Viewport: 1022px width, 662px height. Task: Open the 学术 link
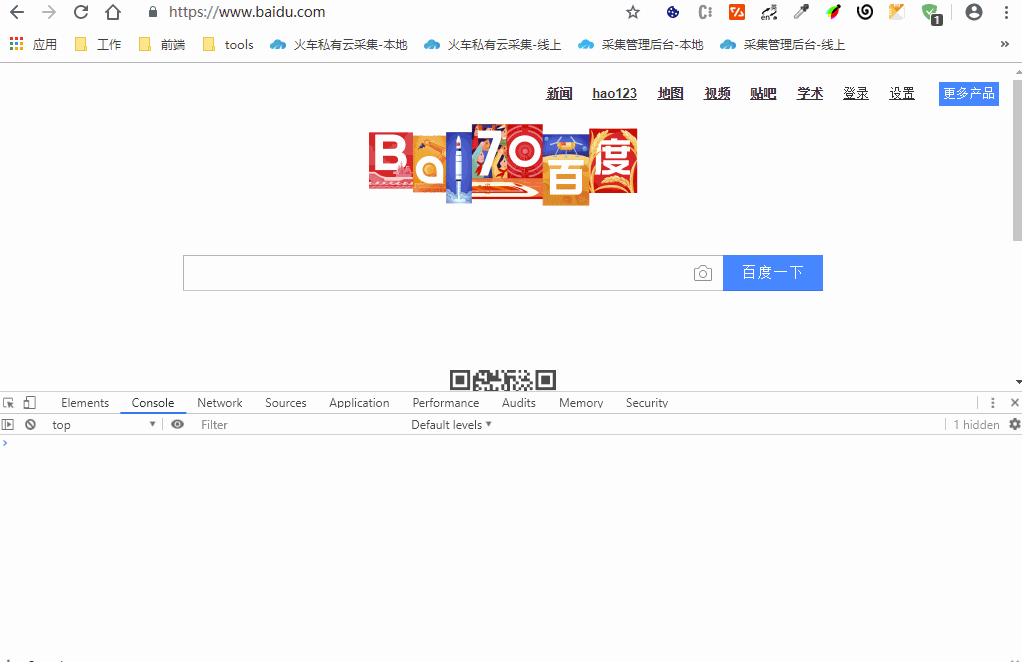click(810, 94)
